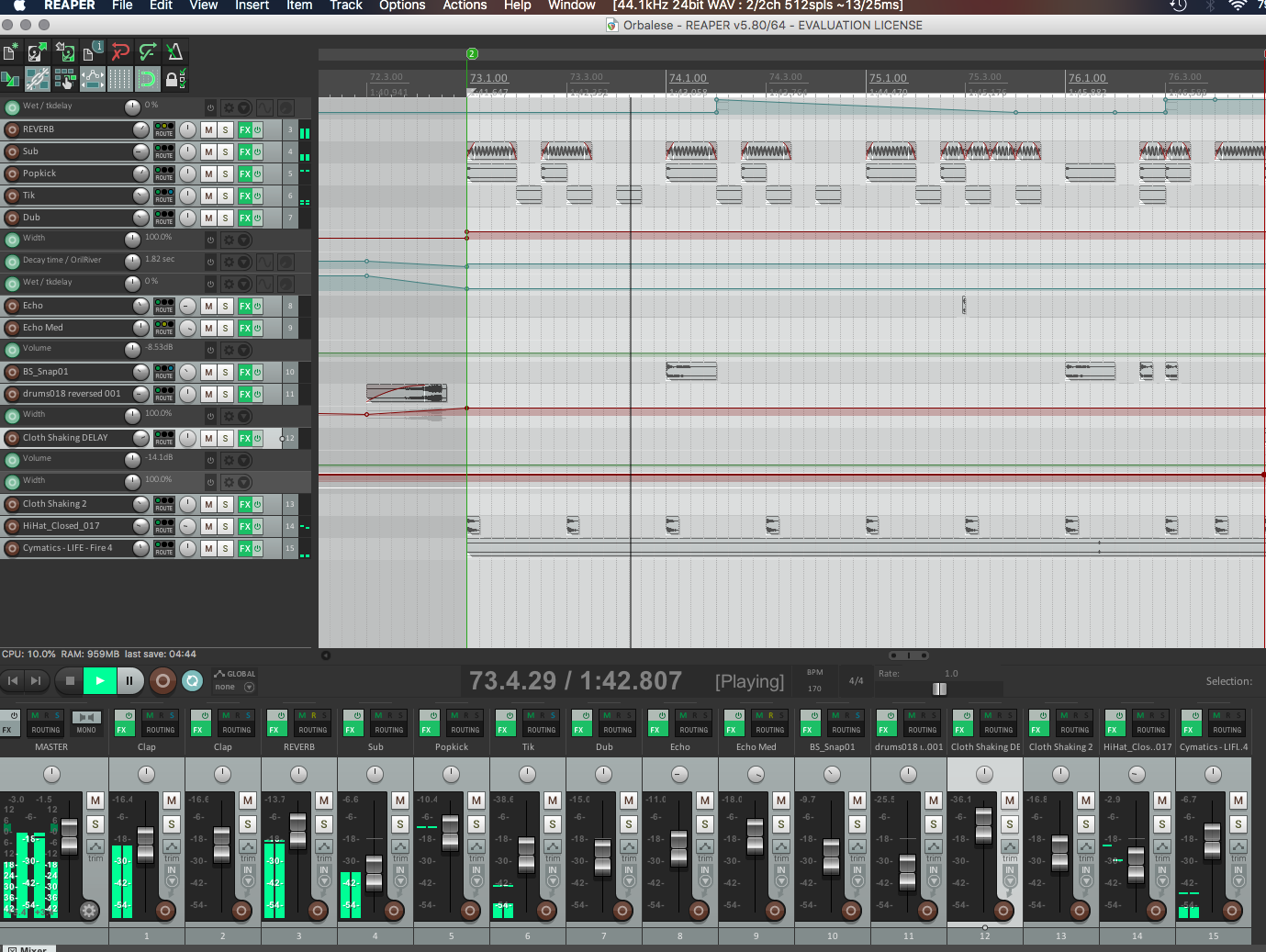Open the Track menu
The image size is (1266, 952).
pos(346,6)
